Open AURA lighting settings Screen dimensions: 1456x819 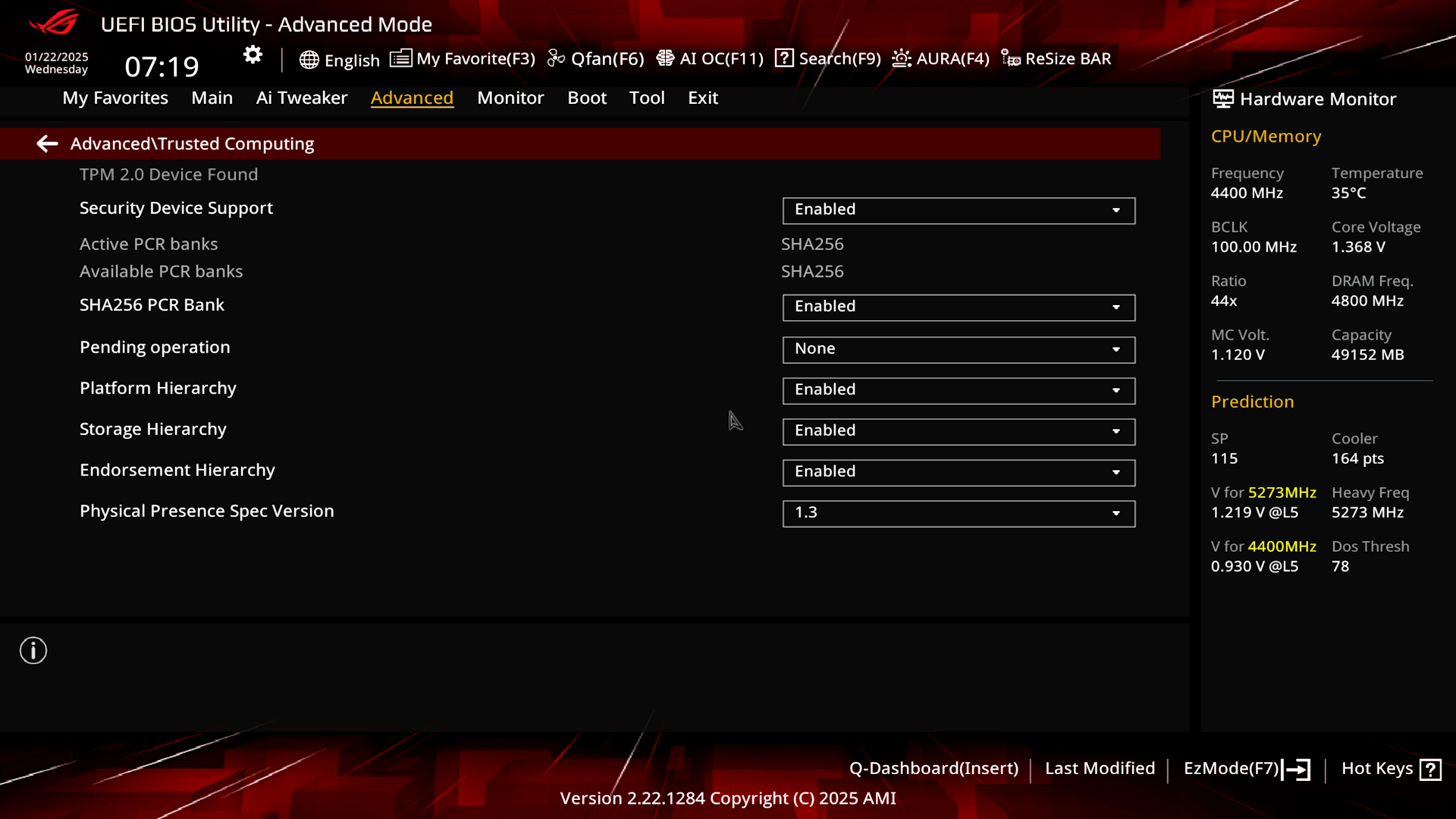click(x=940, y=58)
